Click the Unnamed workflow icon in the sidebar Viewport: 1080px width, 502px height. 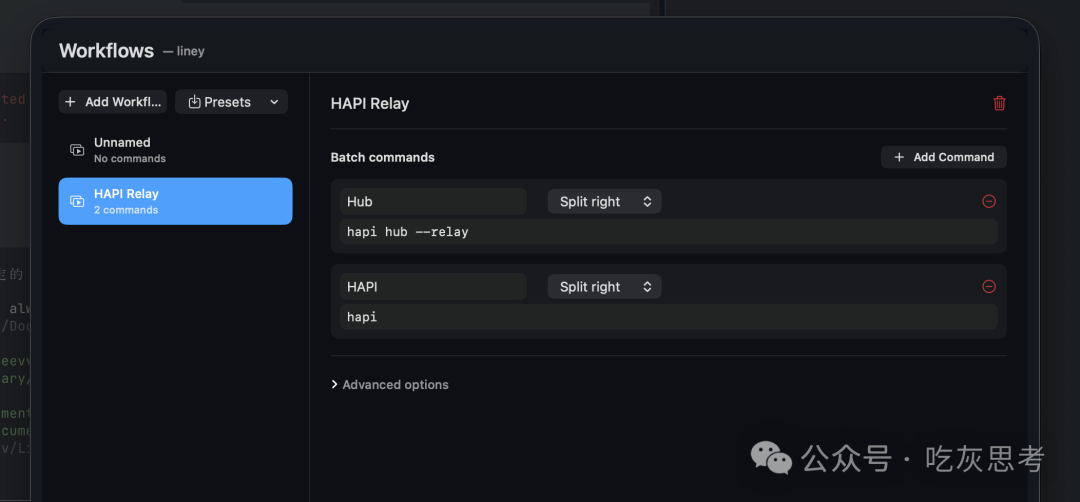point(77,149)
